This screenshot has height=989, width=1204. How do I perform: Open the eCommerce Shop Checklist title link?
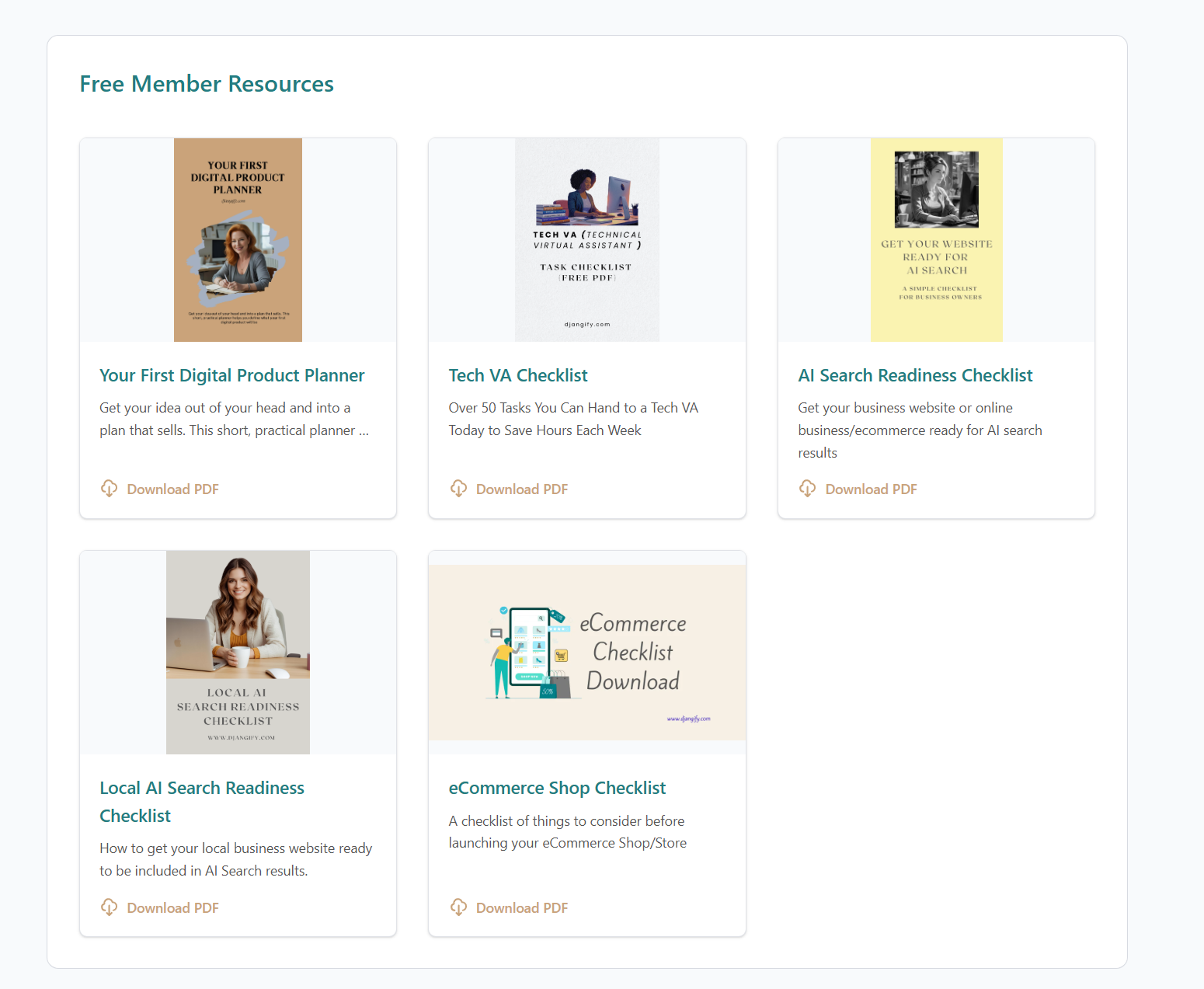557,788
